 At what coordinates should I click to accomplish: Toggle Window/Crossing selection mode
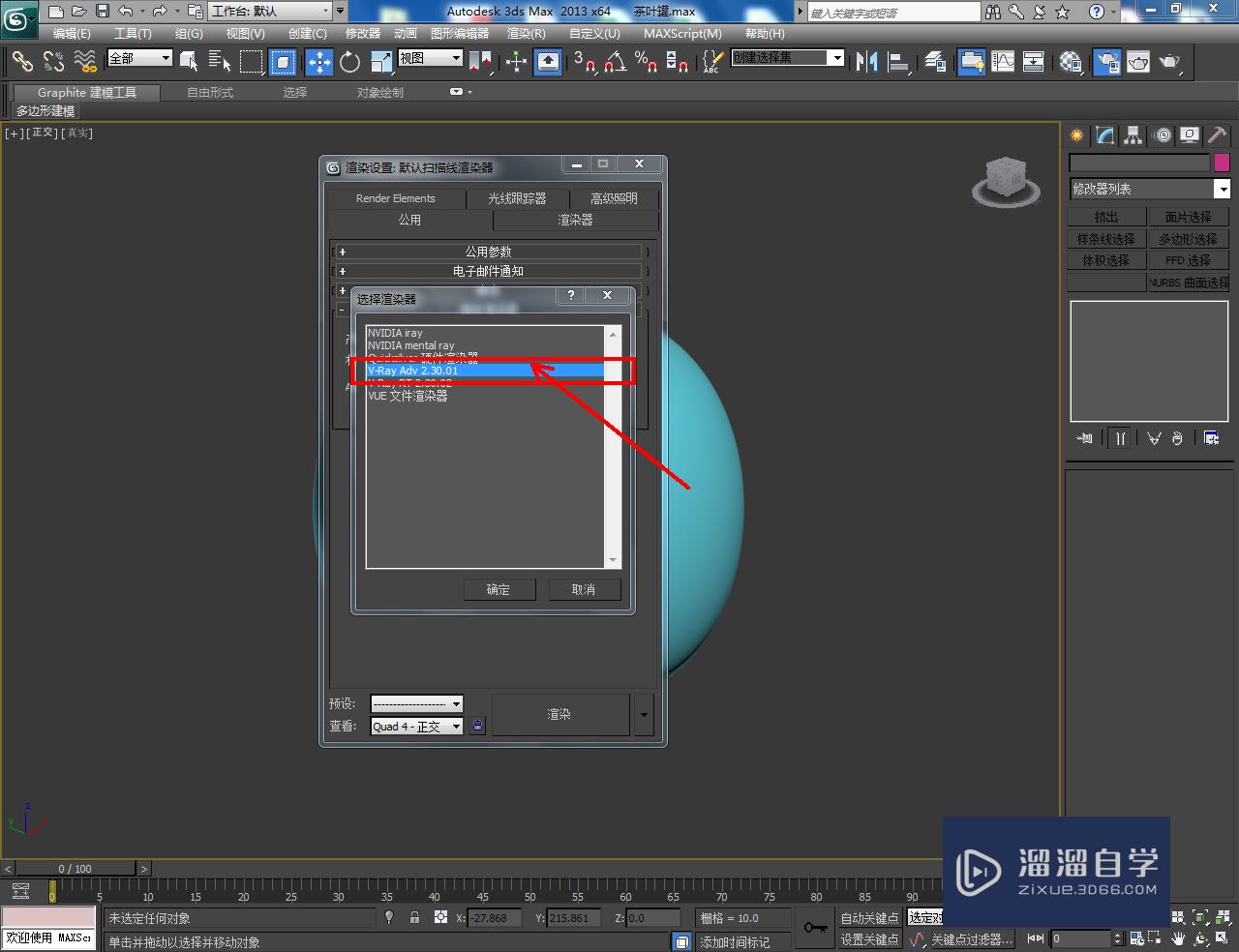pyautogui.click(x=283, y=62)
